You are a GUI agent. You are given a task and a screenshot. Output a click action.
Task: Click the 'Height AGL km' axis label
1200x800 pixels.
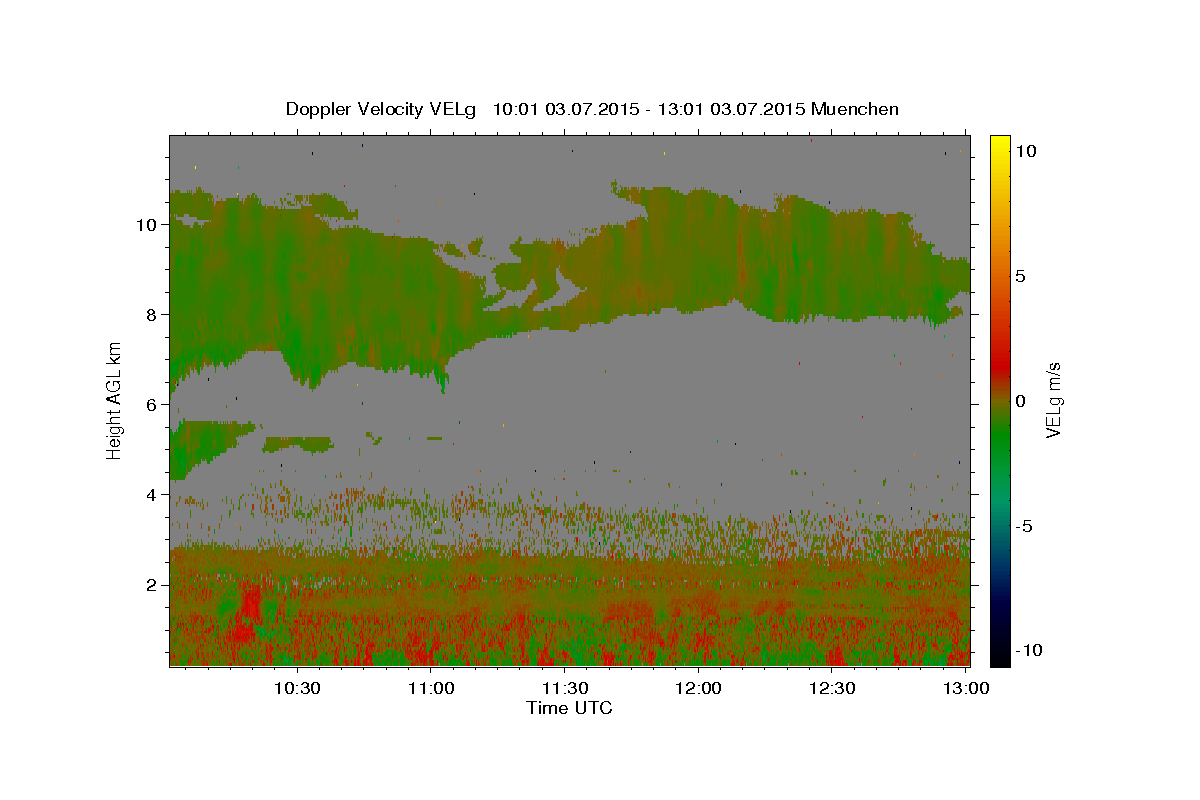(x=114, y=399)
